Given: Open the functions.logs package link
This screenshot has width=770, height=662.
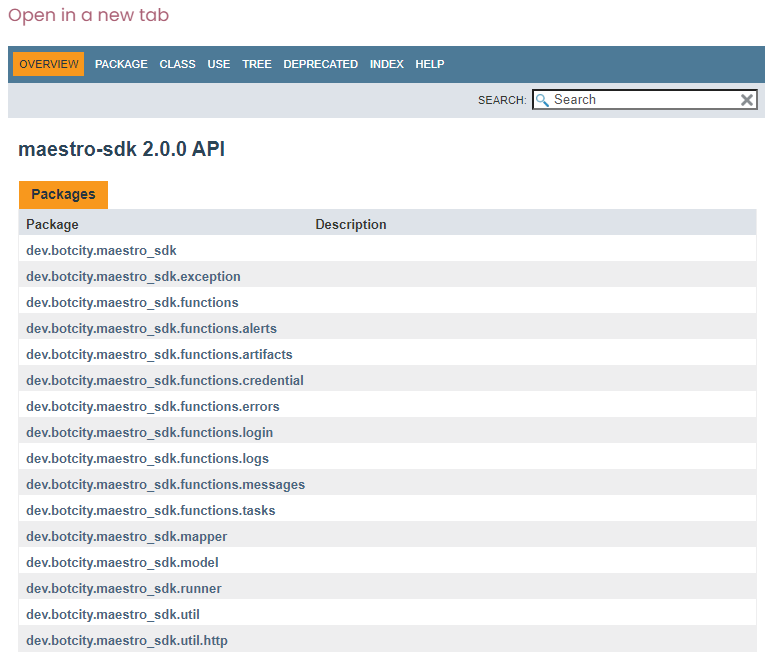Looking at the screenshot, I should coord(147,459).
